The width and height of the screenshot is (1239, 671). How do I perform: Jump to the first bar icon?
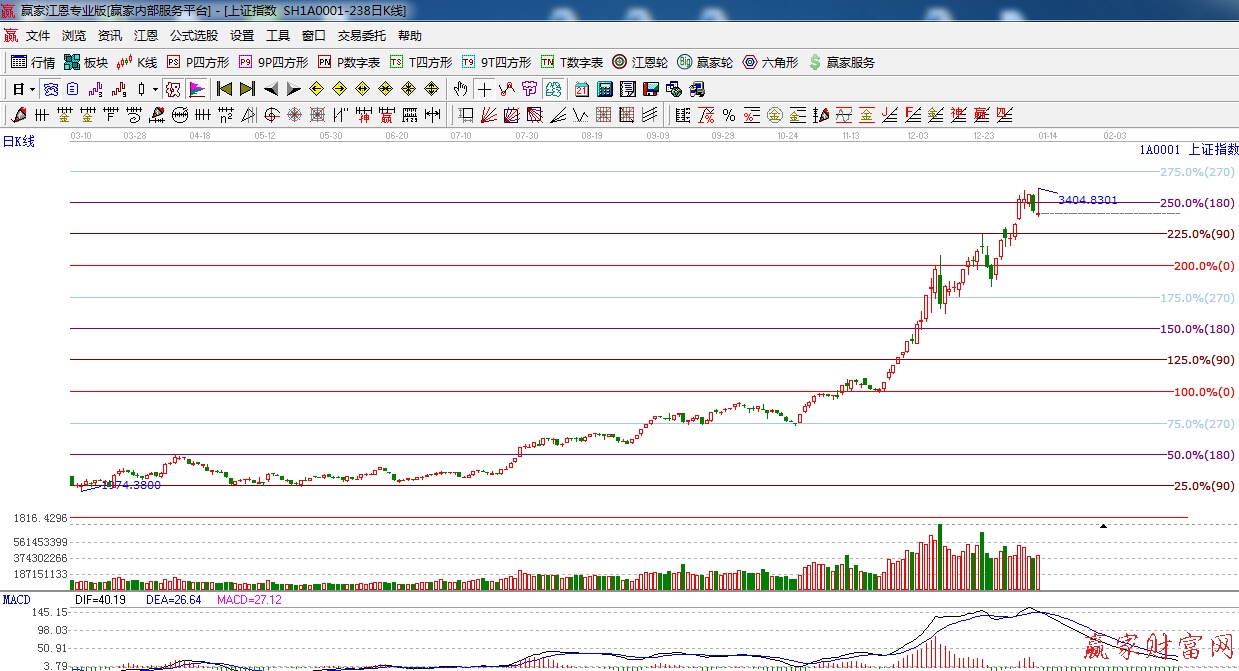pyautogui.click(x=224, y=89)
